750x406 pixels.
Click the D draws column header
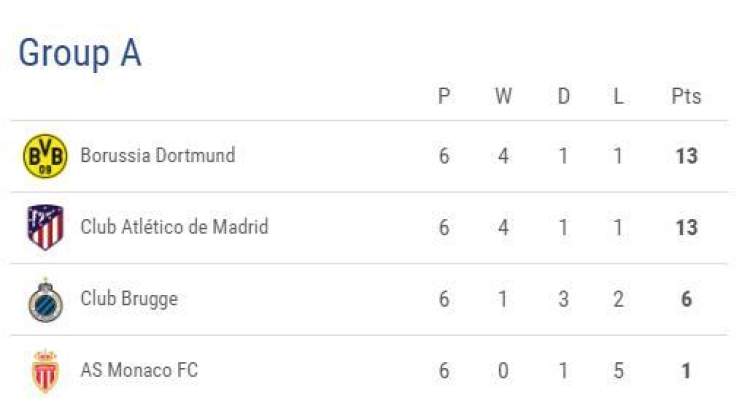click(563, 97)
